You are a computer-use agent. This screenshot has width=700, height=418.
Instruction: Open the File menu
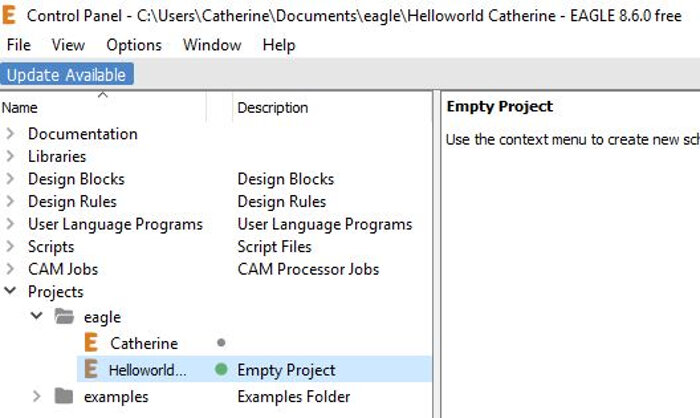[x=19, y=45]
